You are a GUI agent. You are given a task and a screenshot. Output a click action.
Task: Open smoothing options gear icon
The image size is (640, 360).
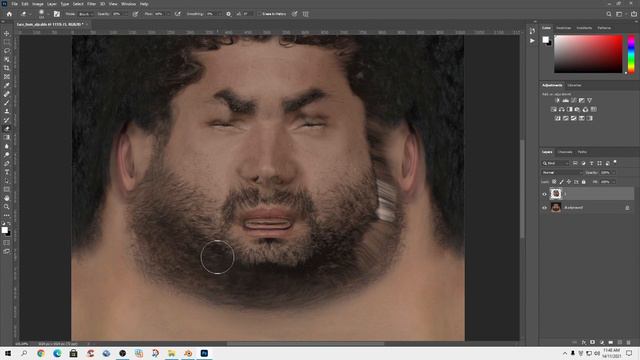(x=229, y=14)
